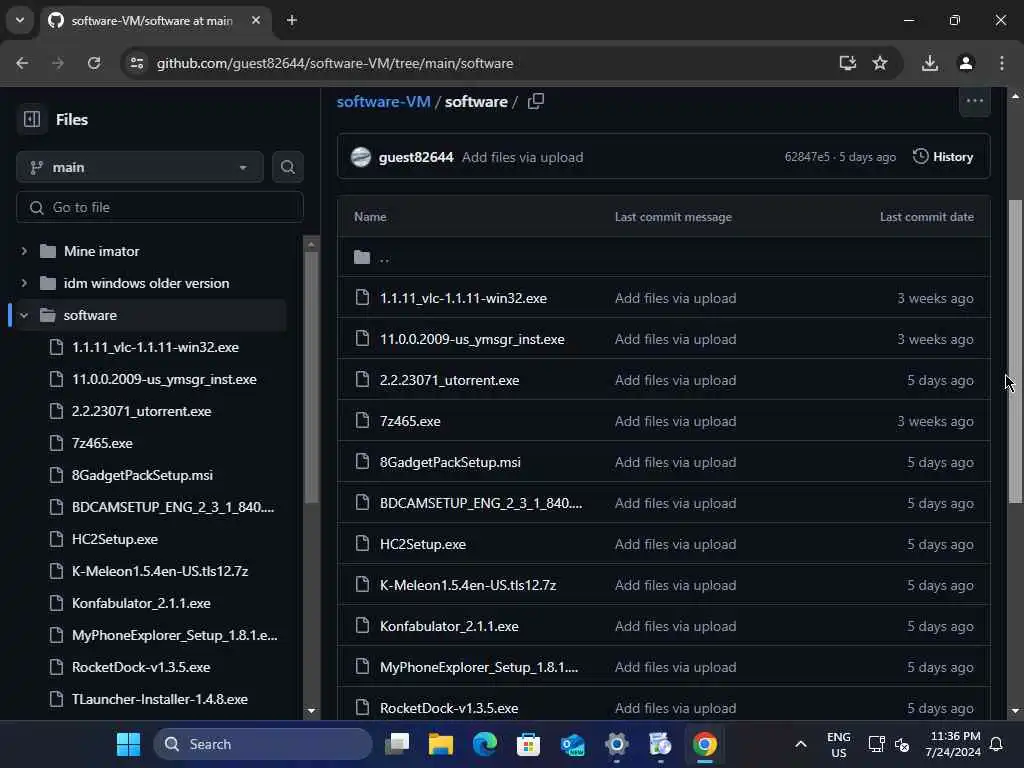Click guest82644 username link
1024x768 pixels.
(x=416, y=157)
